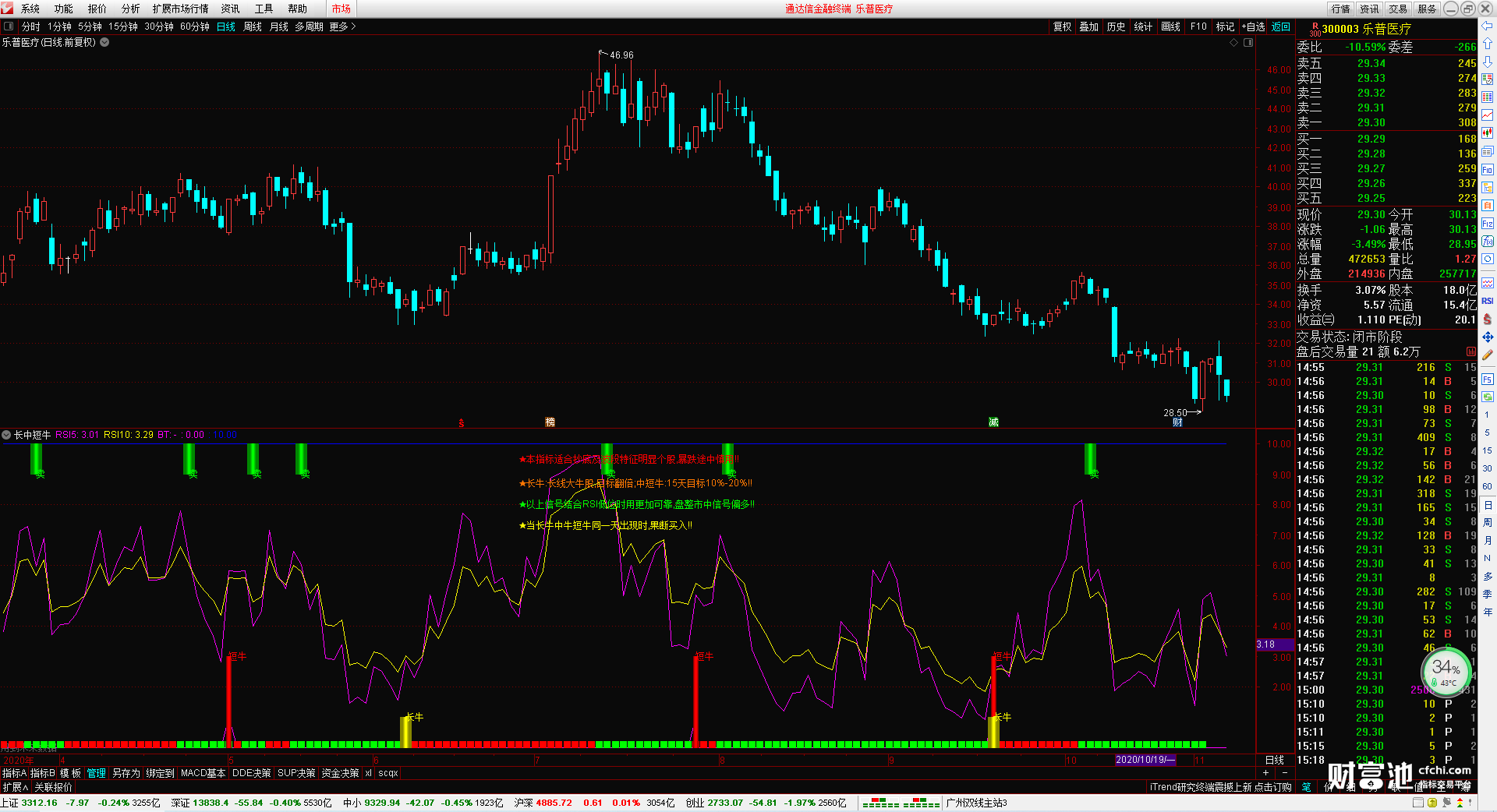Click the plus zoom-in button below 日线

(x=1265, y=773)
